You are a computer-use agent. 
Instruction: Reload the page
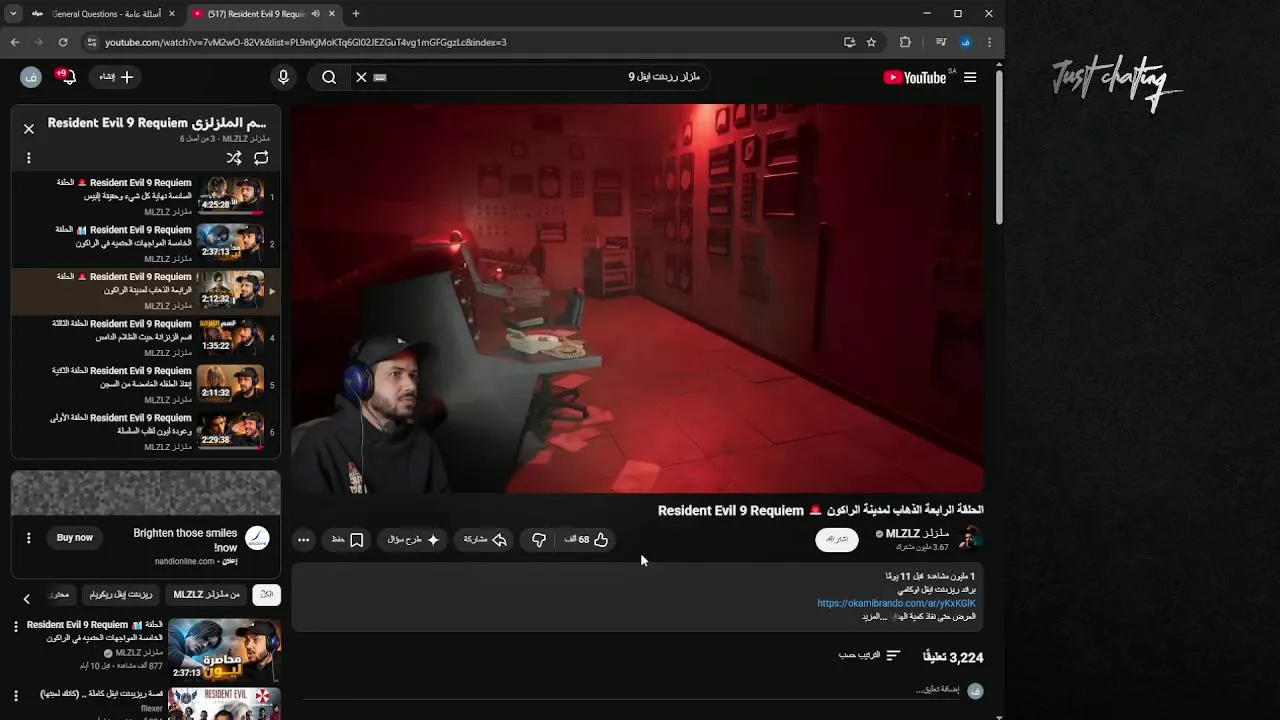coord(63,42)
